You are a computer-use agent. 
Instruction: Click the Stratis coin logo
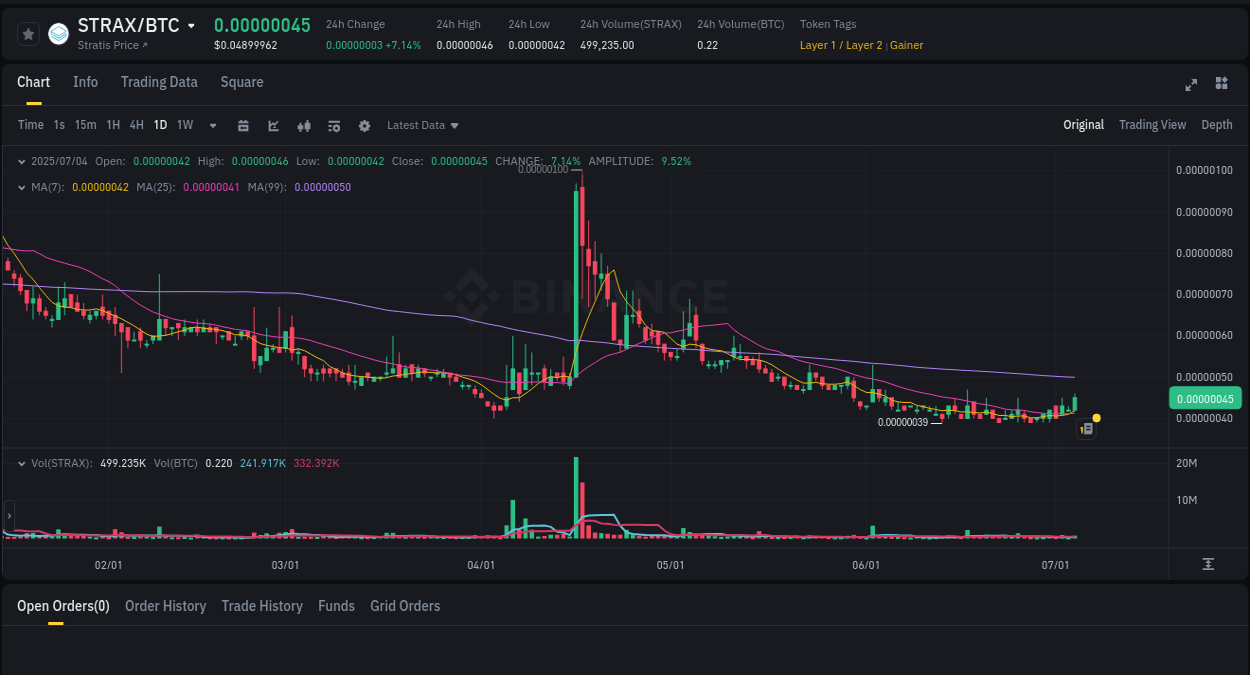59,34
